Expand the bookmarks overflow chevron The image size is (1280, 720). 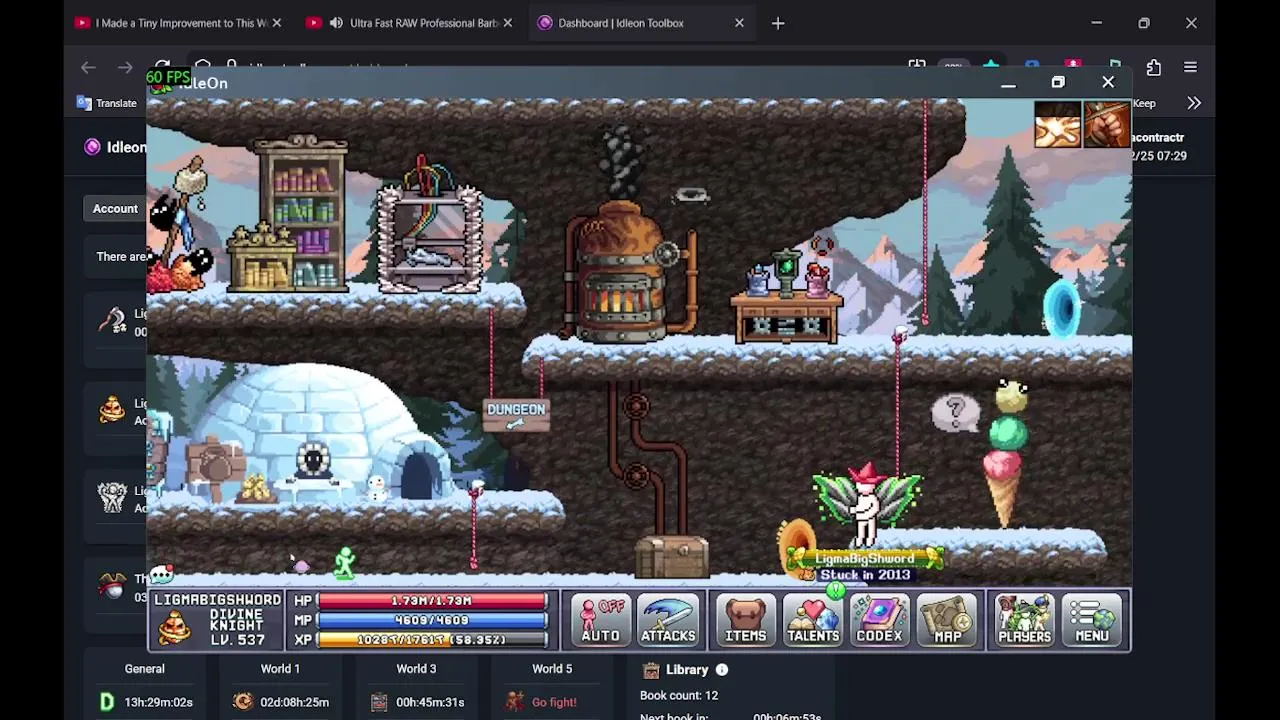click(x=1194, y=103)
